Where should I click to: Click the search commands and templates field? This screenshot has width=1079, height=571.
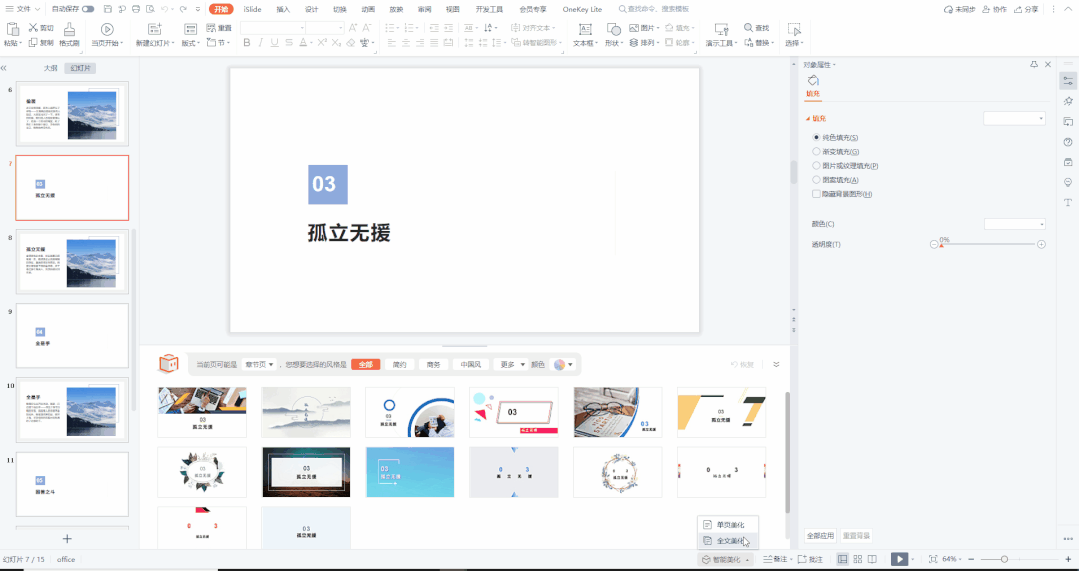pyautogui.click(x=654, y=9)
